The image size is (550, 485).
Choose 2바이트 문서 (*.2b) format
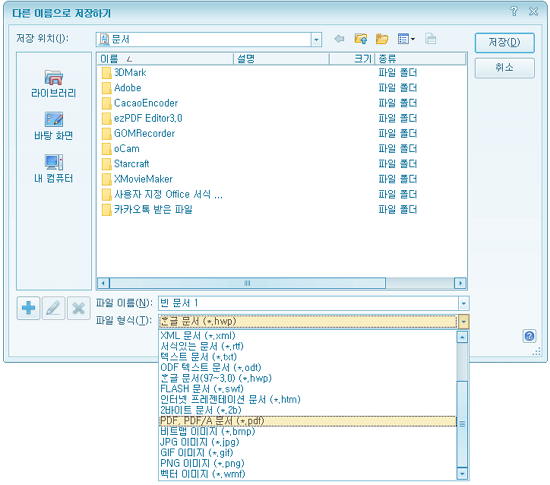pos(308,410)
